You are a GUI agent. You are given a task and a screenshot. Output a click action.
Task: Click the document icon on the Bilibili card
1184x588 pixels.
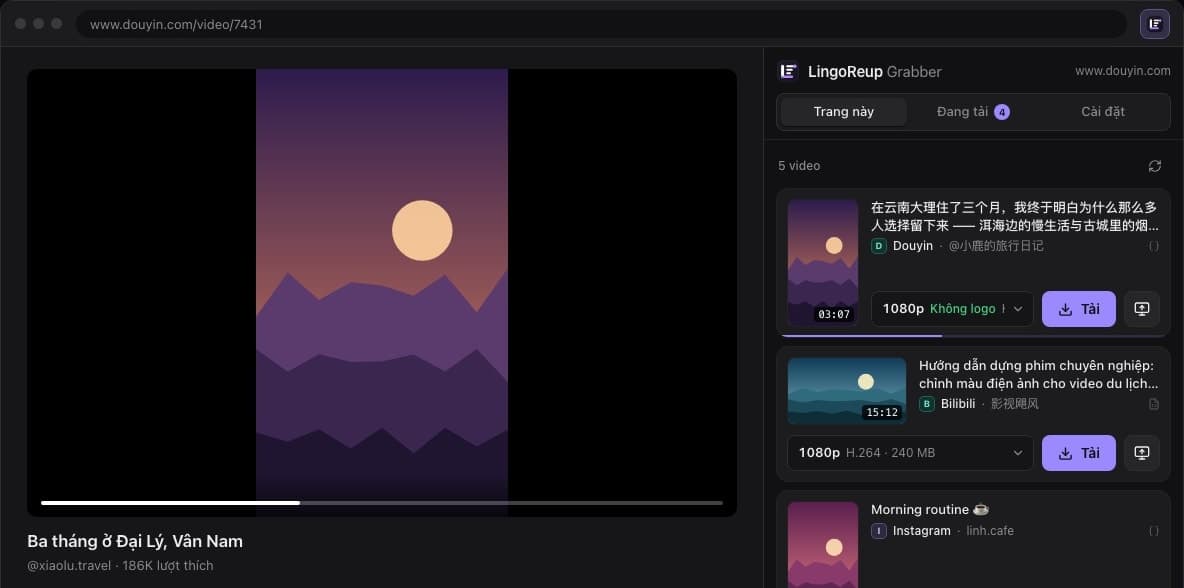pos(1154,404)
